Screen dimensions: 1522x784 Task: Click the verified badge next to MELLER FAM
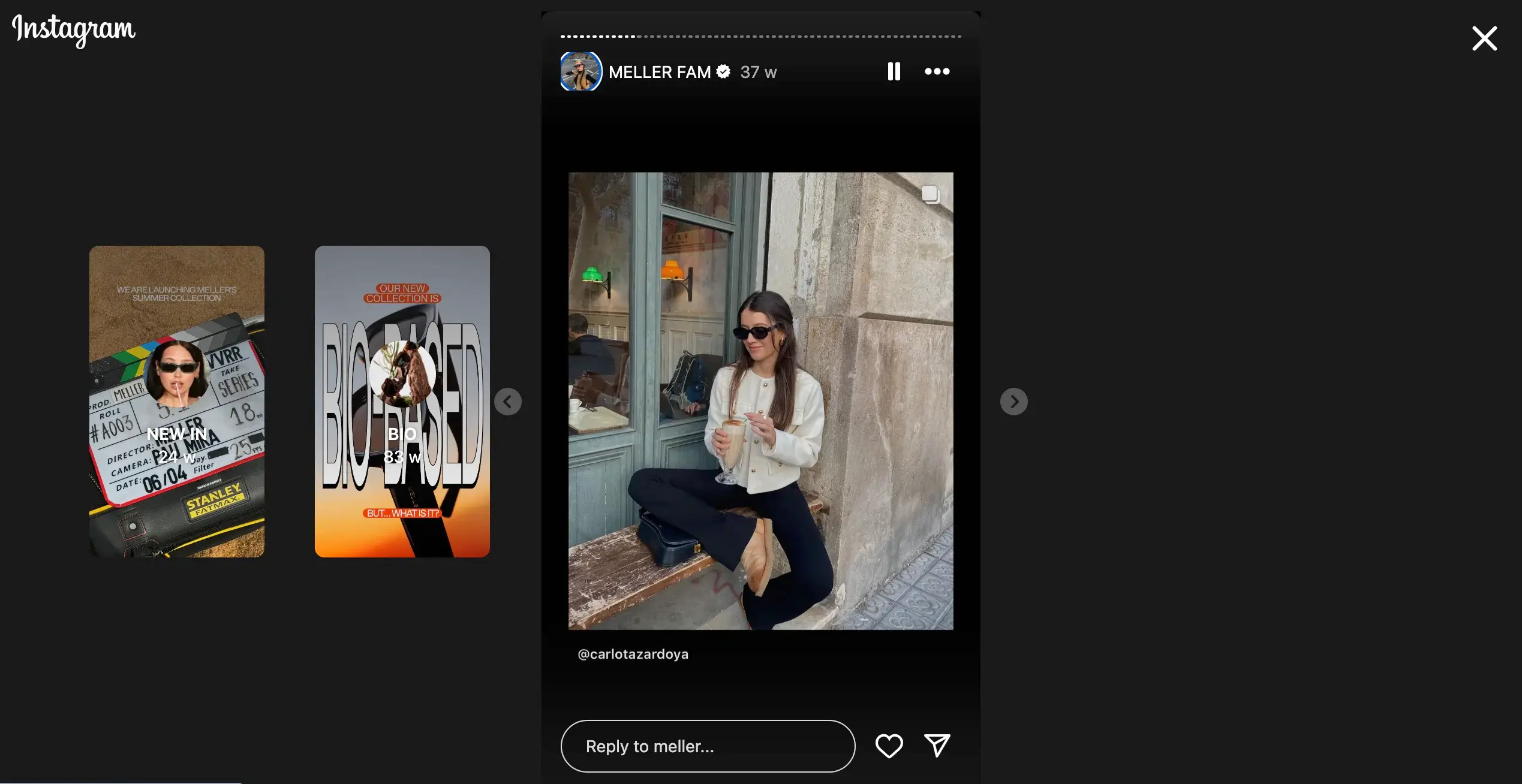(723, 71)
